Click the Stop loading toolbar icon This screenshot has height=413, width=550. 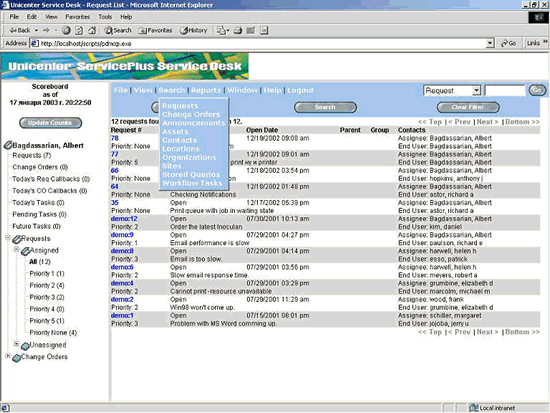tap(66, 31)
